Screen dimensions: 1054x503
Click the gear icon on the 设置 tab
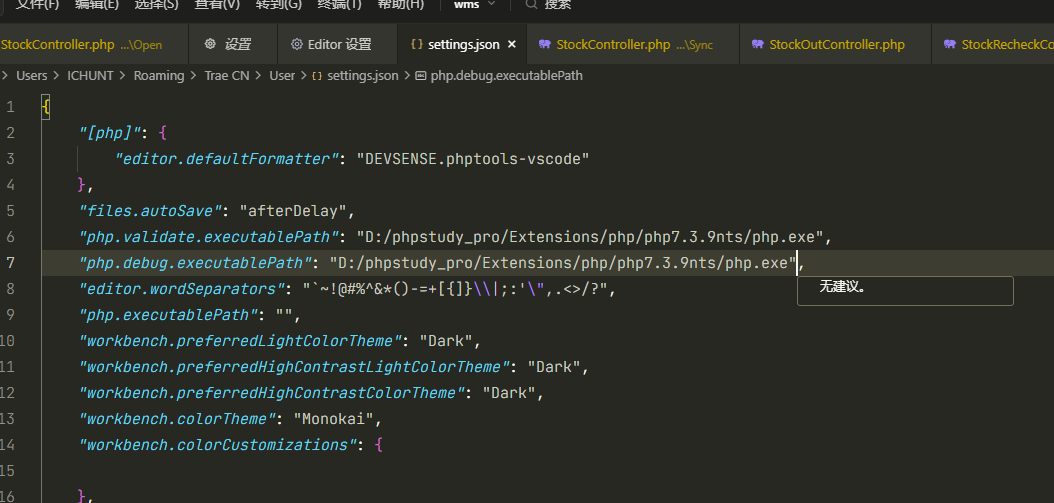[210, 44]
